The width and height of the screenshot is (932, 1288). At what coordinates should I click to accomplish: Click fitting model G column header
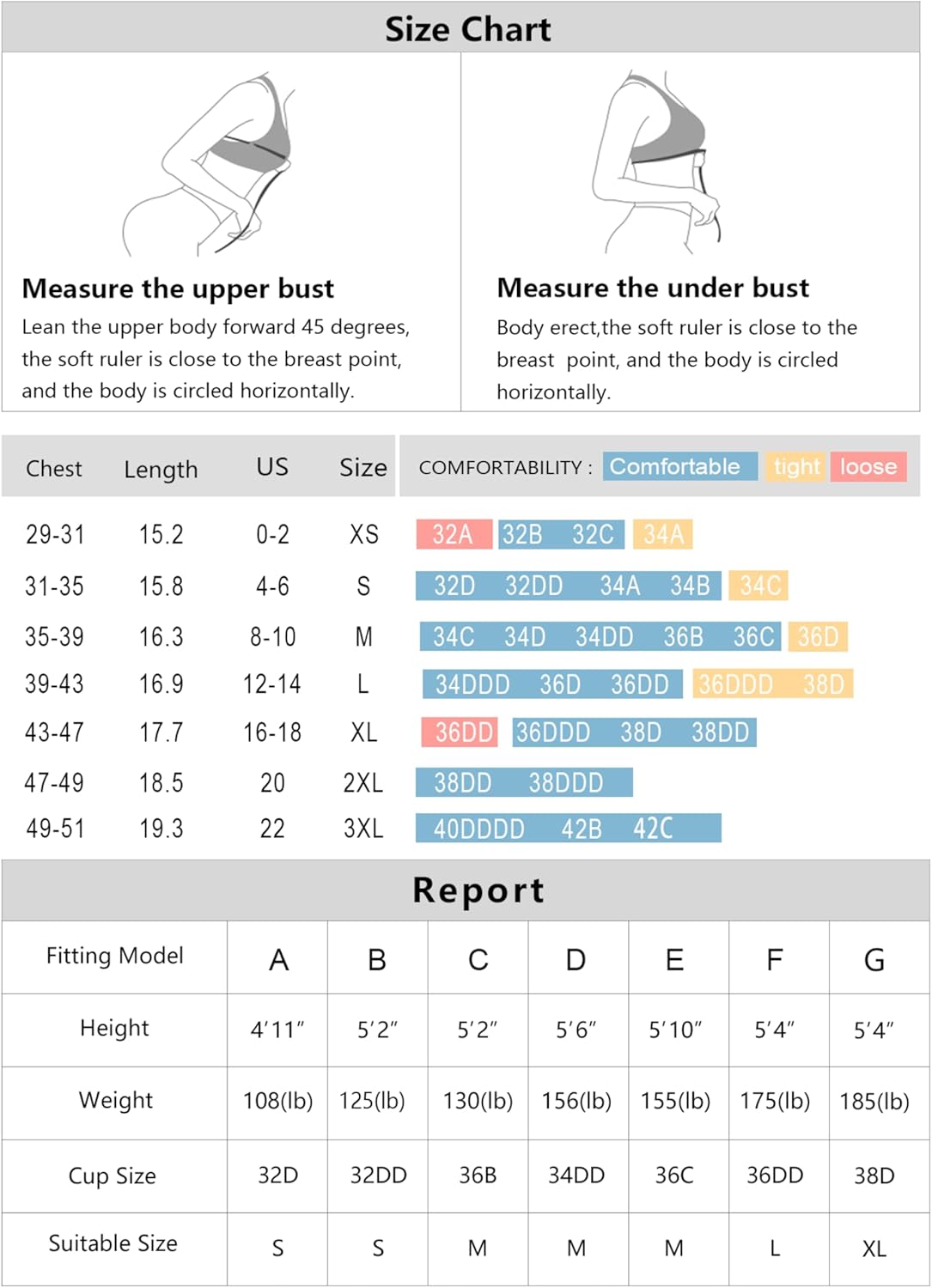[874, 959]
